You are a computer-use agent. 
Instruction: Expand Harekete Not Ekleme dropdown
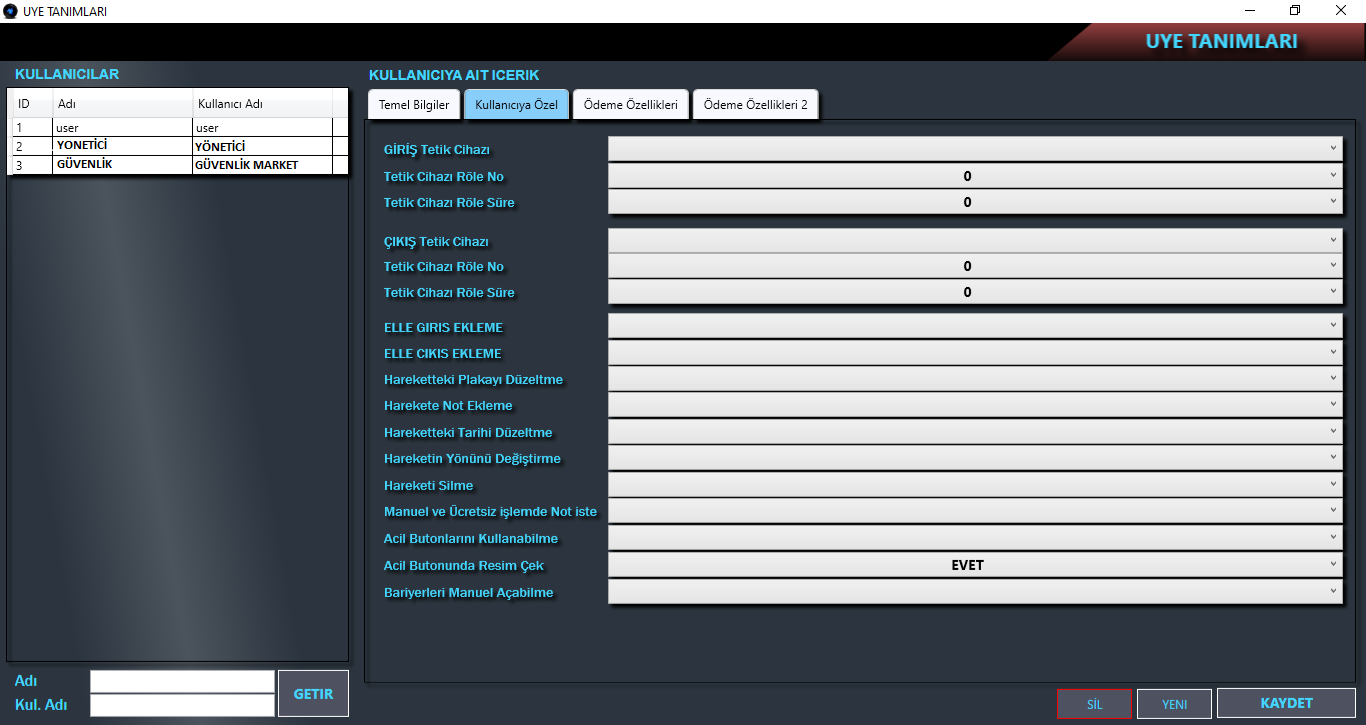[974, 405]
